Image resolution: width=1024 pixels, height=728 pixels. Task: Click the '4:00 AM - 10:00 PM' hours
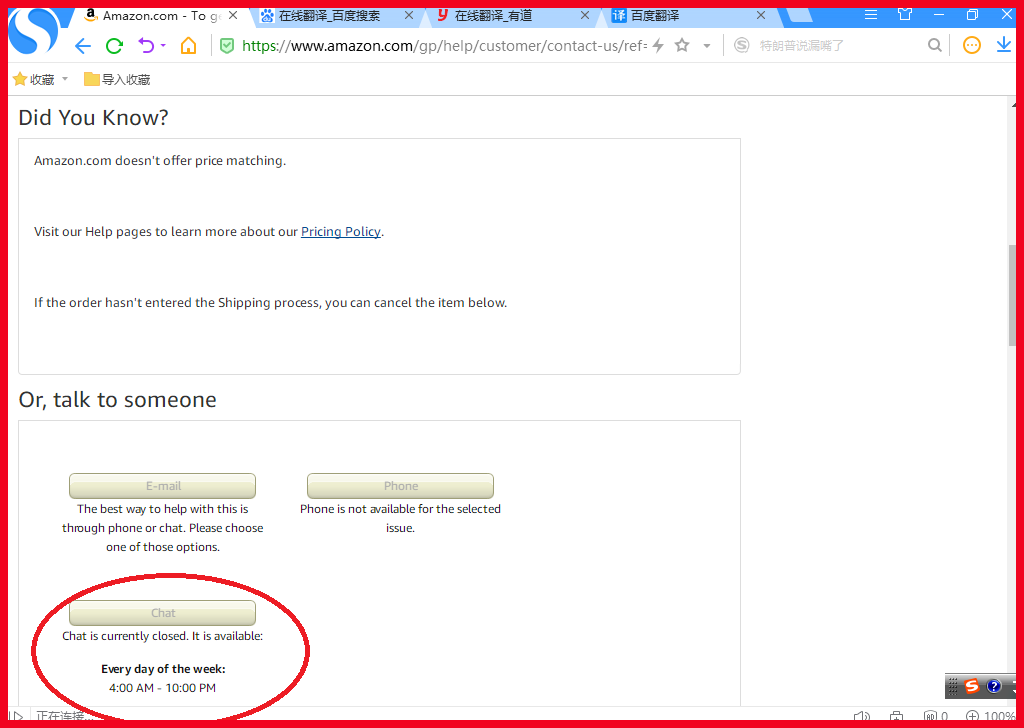click(163, 688)
